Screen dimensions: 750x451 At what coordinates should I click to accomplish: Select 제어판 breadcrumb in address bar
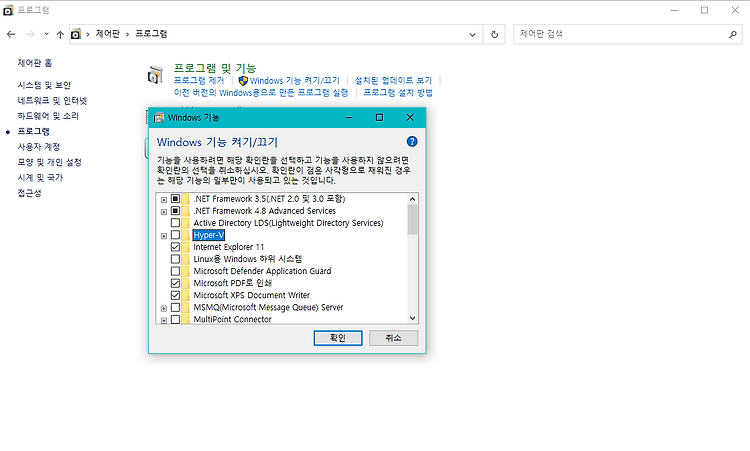(x=108, y=34)
